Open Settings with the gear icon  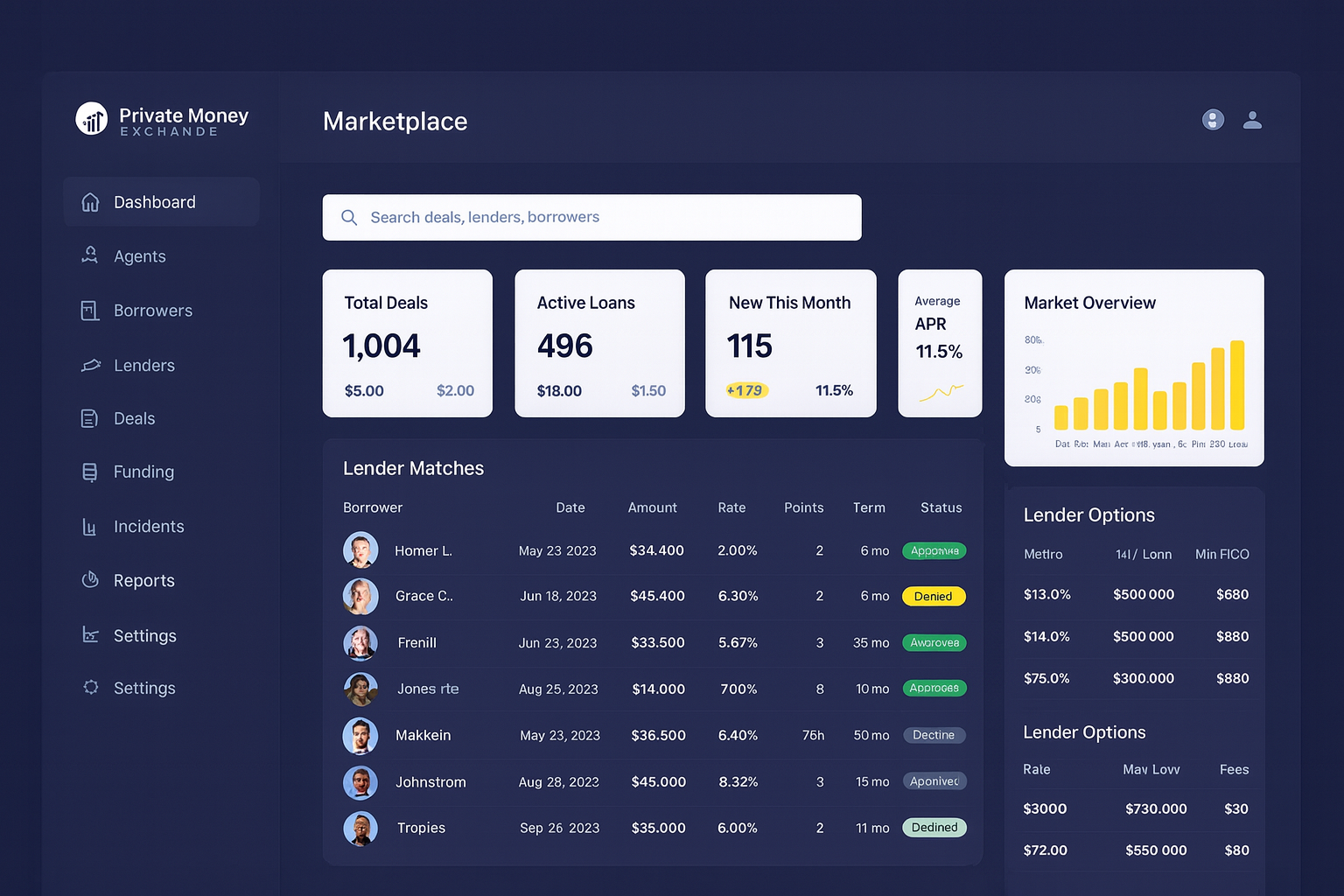point(91,688)
